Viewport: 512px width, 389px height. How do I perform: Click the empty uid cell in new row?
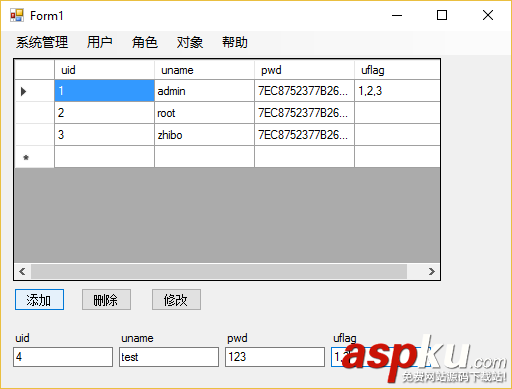click(104, 157)
